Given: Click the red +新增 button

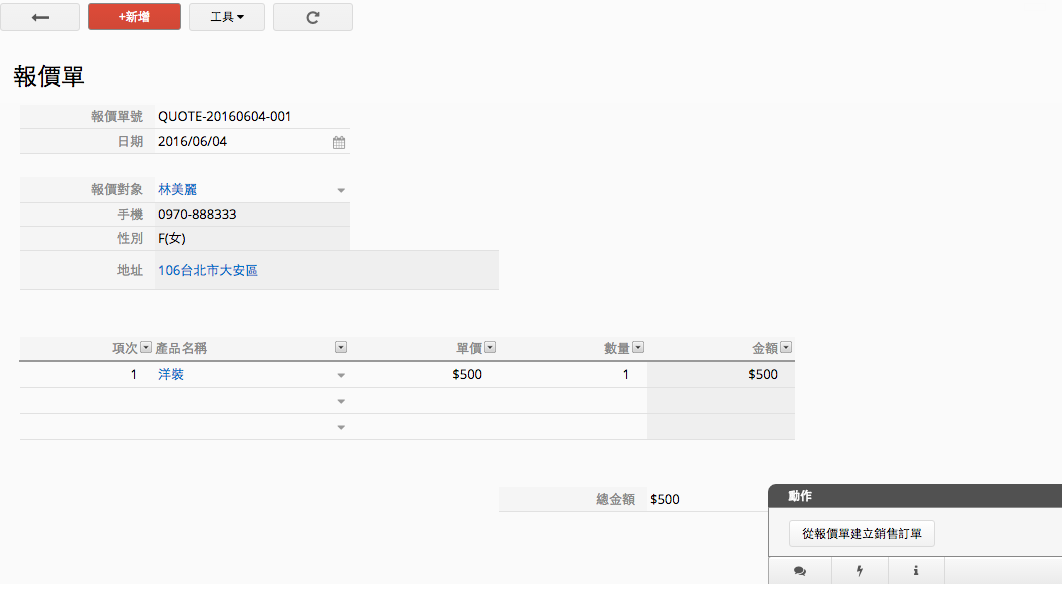Looking at the screenshot, I should [x=134, y=17].
